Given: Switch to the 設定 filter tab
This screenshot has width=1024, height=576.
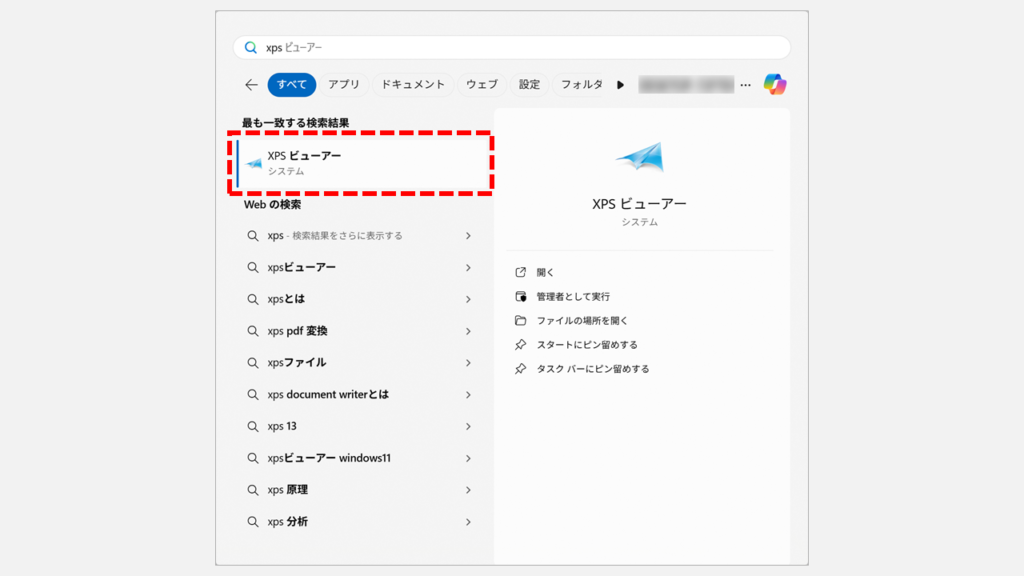Looking at the screenshot, I should [x=530, y=85].
